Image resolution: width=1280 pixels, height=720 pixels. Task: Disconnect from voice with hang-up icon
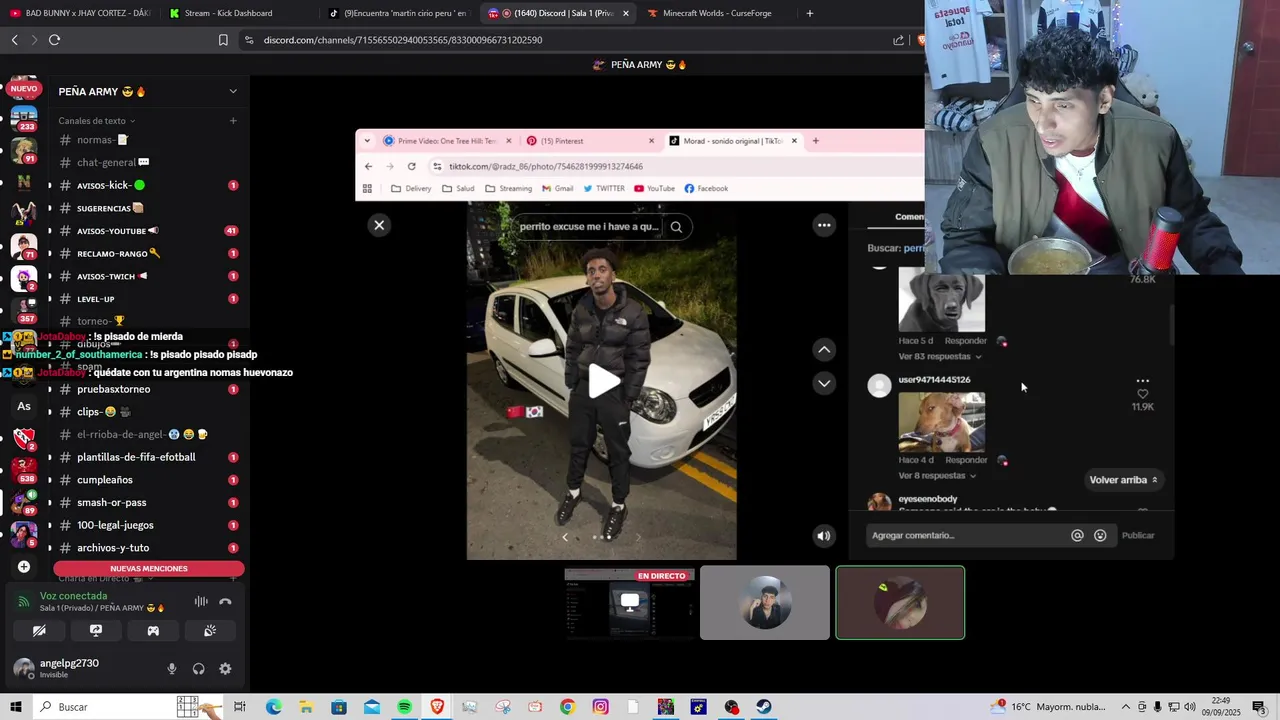(x=225, y=601)
